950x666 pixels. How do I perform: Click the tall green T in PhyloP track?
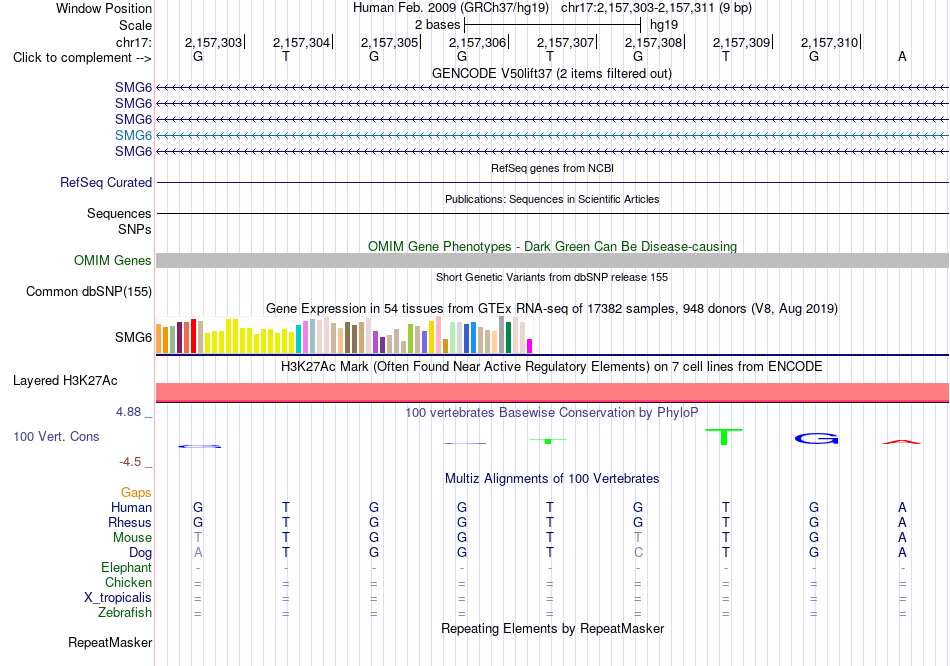[x=724, y=436]
